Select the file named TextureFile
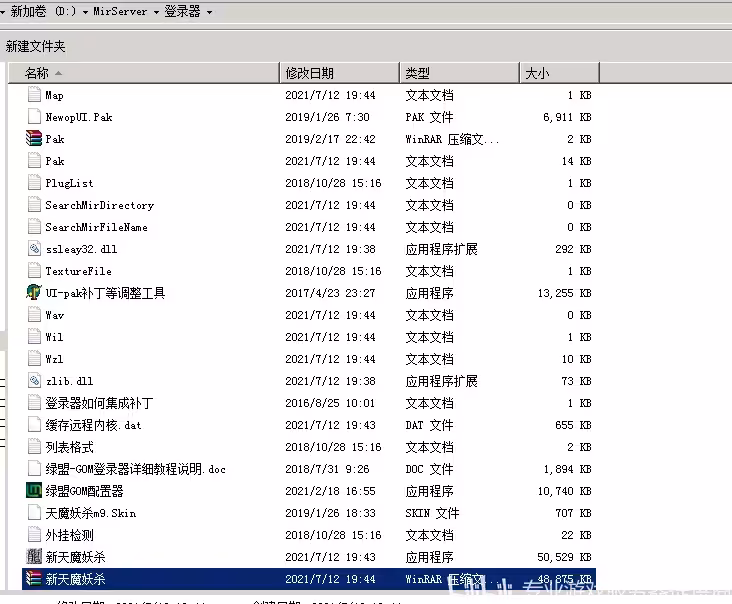 [78, 271]
